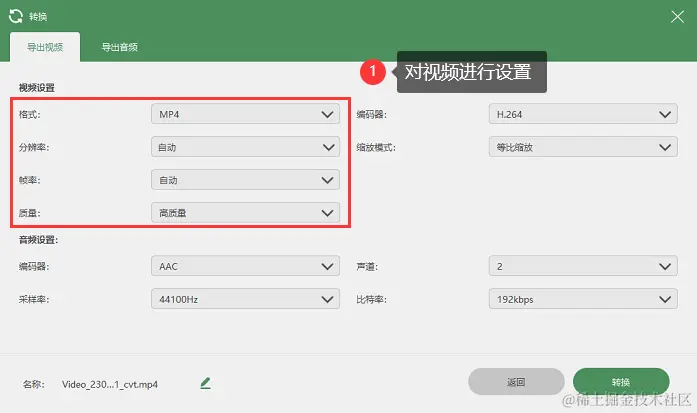Click the 名称: label
697x413 pixels.
[34, 385]
